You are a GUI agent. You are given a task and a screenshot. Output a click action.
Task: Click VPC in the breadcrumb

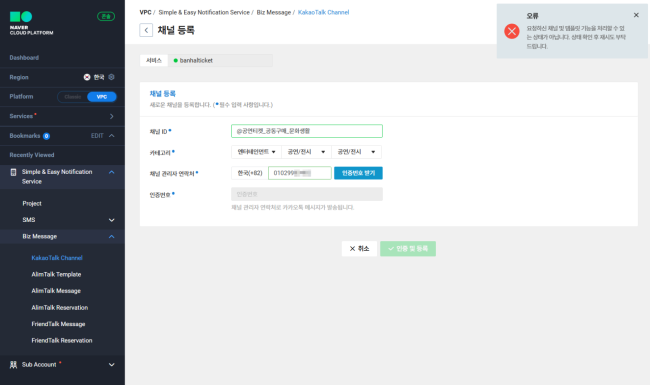[x=145, y=12]
